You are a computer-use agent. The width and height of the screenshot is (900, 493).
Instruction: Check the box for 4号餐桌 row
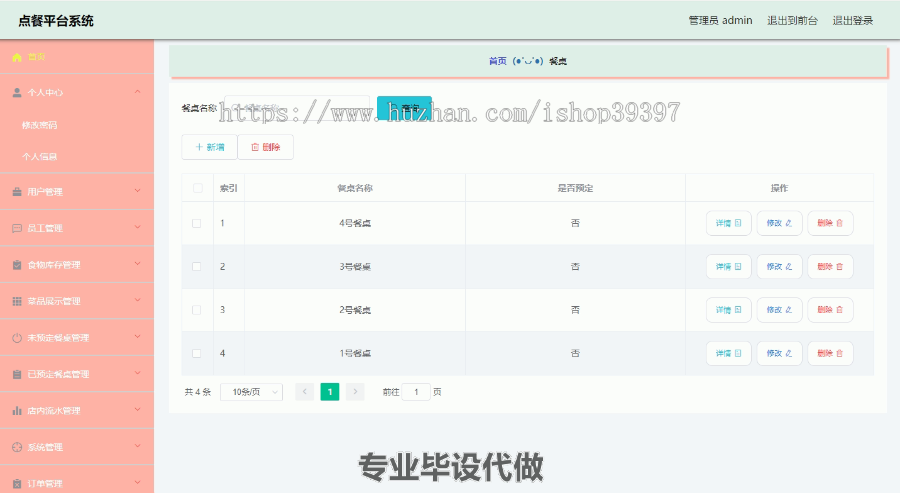point(196,223)
